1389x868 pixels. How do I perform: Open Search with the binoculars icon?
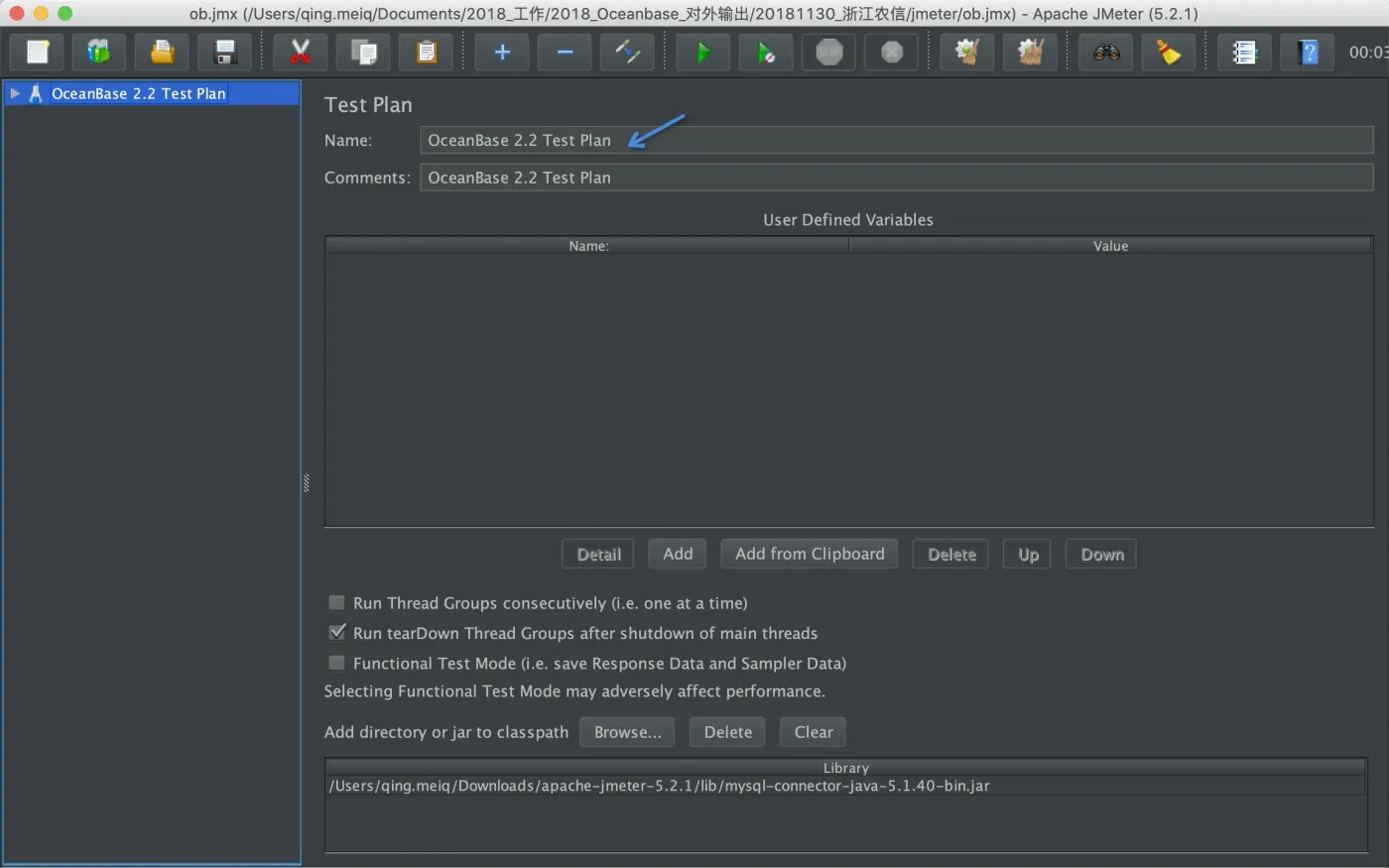[x=1106, y=52]
